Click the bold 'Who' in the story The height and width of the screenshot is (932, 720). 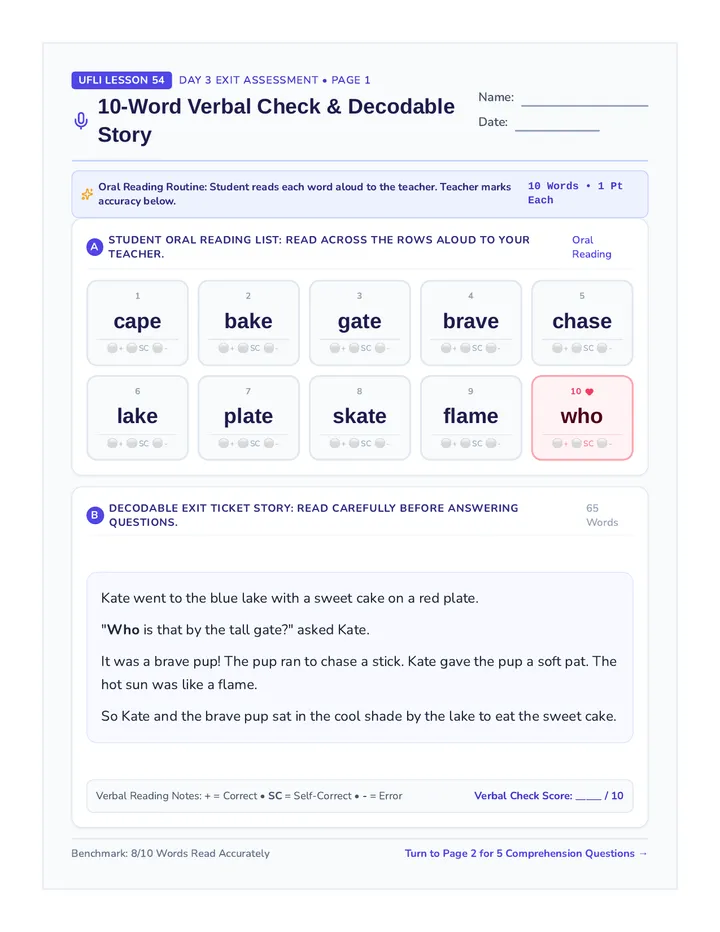(123, 630)
